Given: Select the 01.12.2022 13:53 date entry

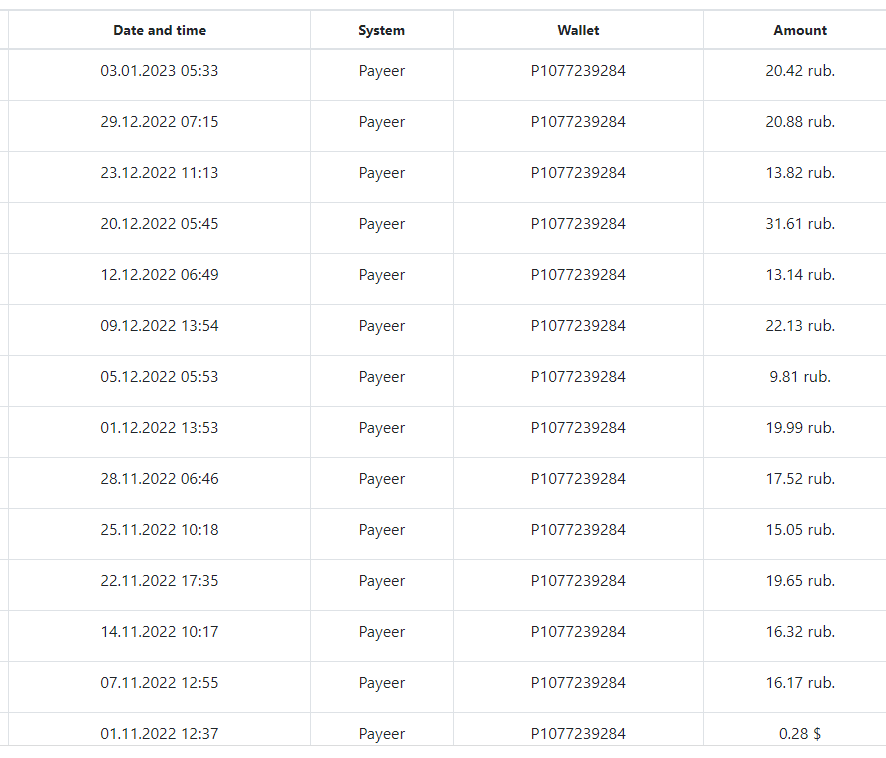Looking at the screenshot, I should 159,428.
